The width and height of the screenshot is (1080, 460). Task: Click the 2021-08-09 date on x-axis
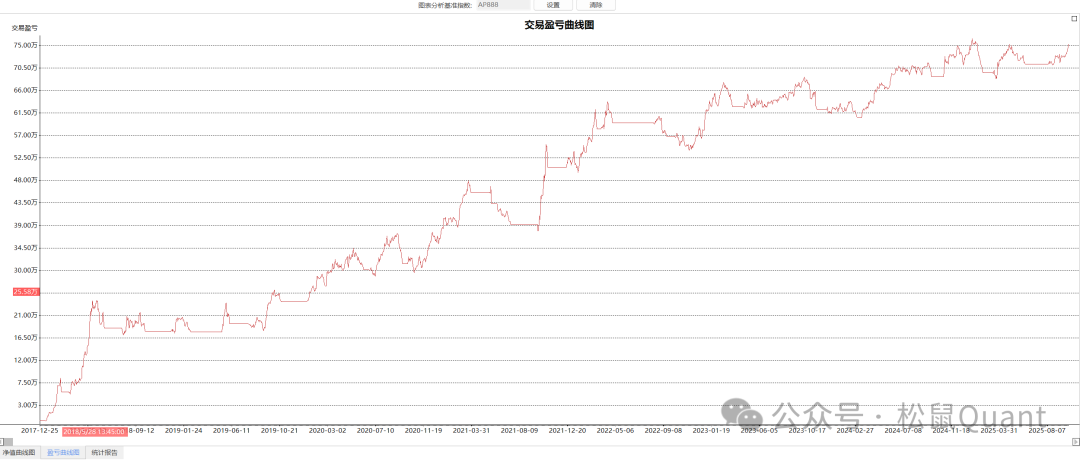pyautogui.click(x=520, y=431)
